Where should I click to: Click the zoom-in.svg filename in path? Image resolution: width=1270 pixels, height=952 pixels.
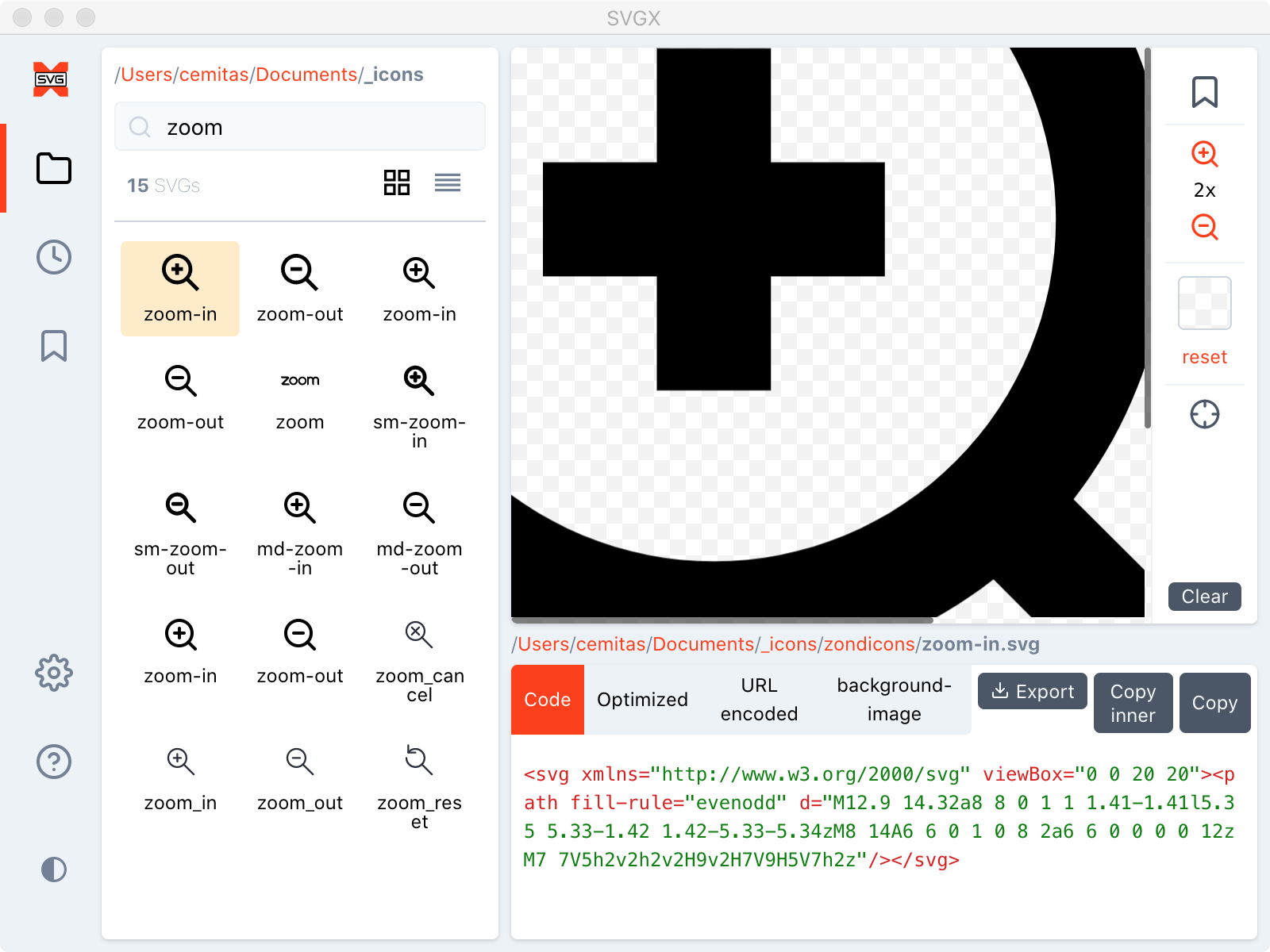[981, 644]
